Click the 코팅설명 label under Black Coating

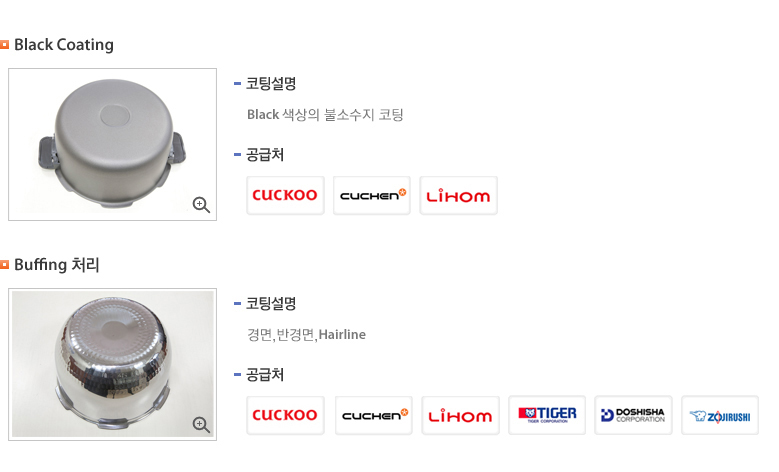point(271,84)
